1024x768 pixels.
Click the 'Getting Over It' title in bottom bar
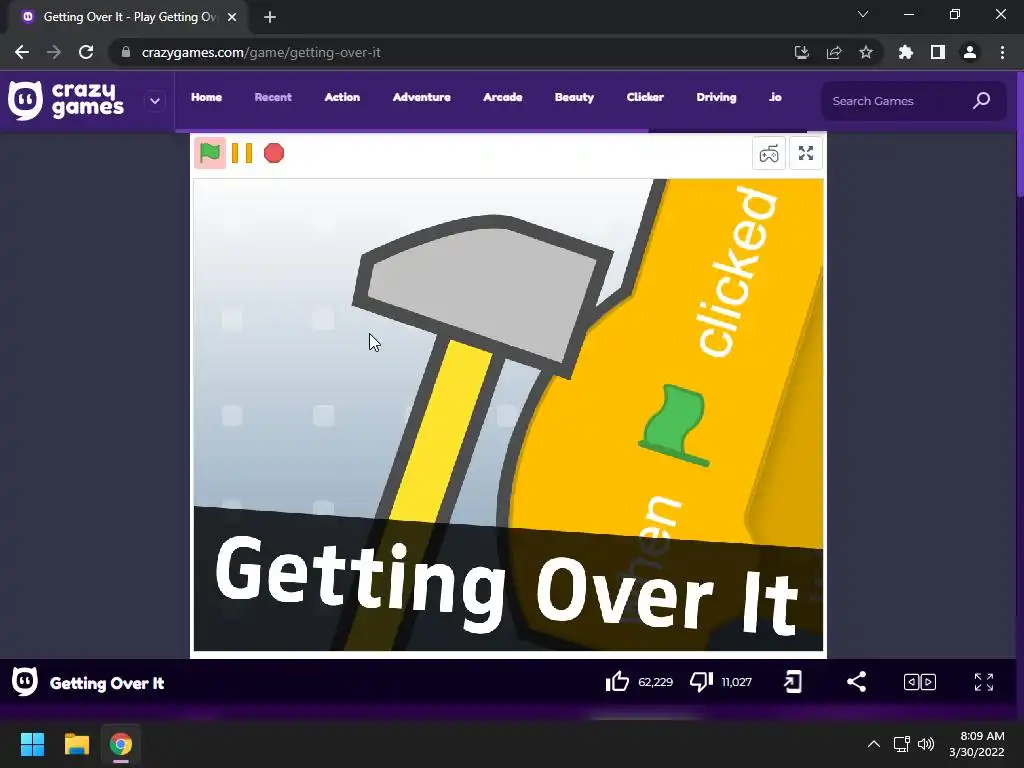tap(107, 683)
